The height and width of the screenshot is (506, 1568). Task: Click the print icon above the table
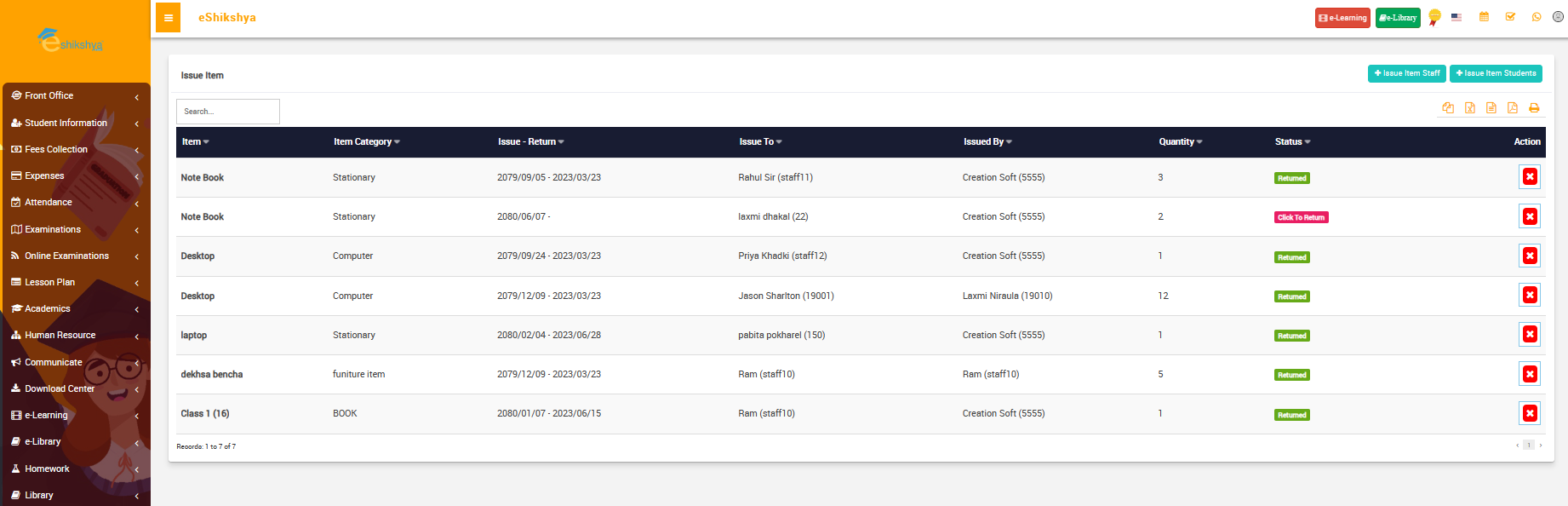click(1534, 108)
